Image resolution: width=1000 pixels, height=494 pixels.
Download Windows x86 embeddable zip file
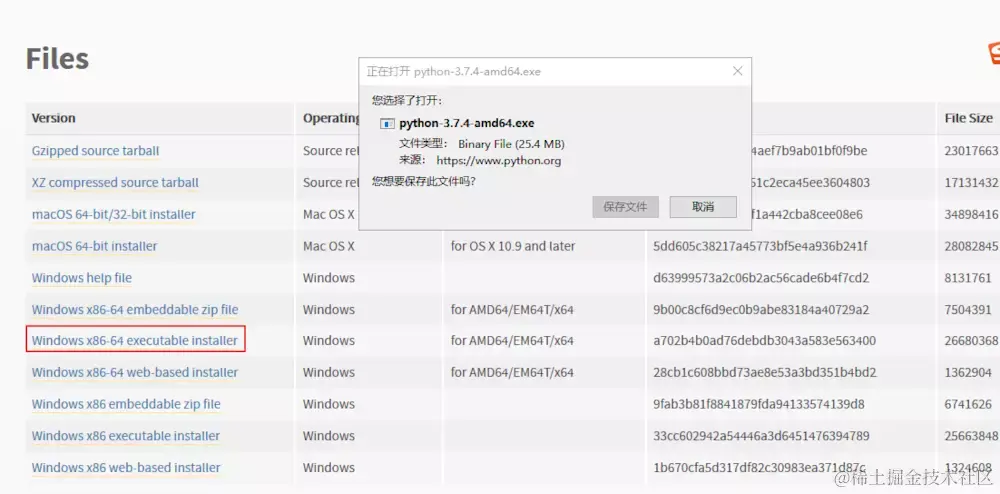coord(126,404)
